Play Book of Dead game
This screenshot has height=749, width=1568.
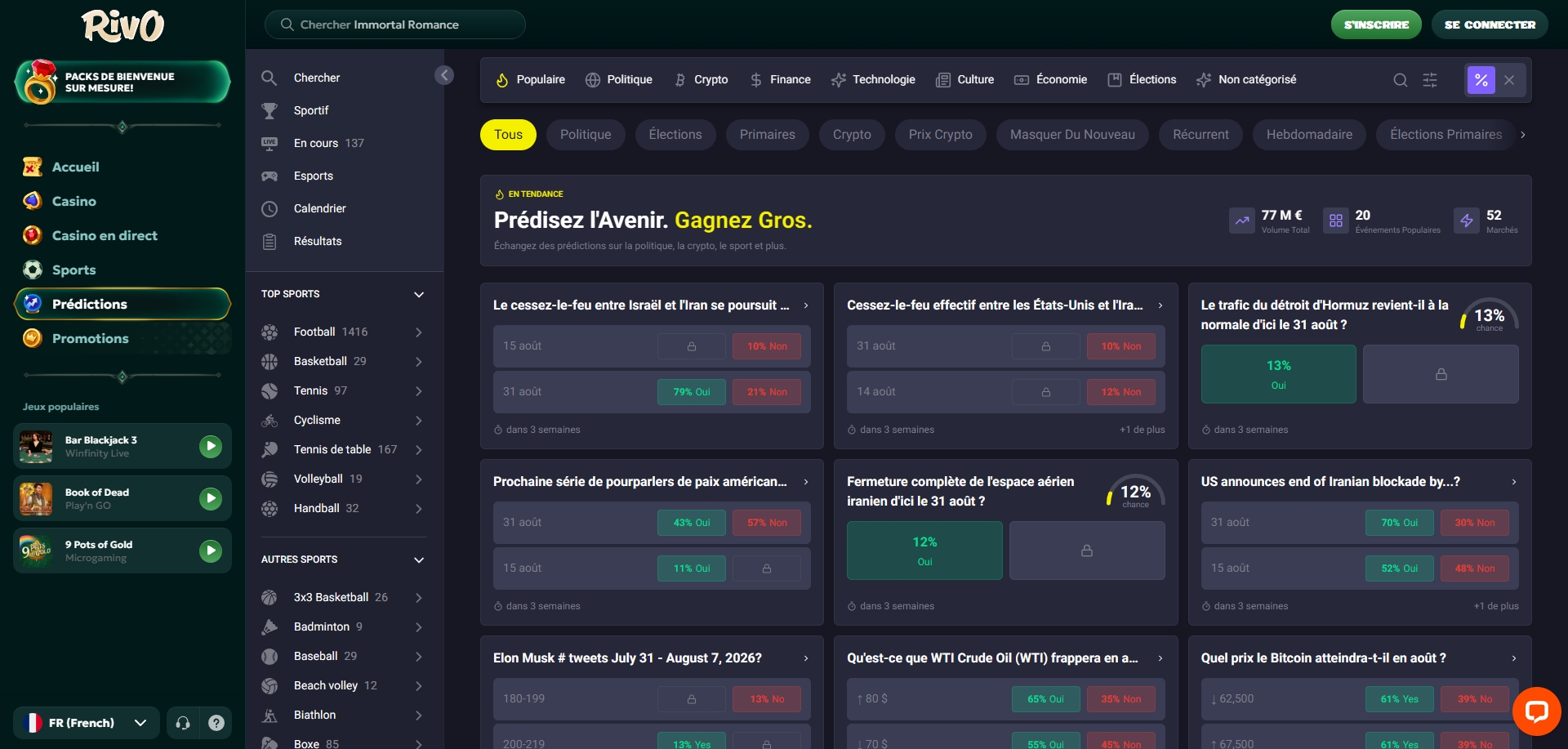[x=211, y=498]
